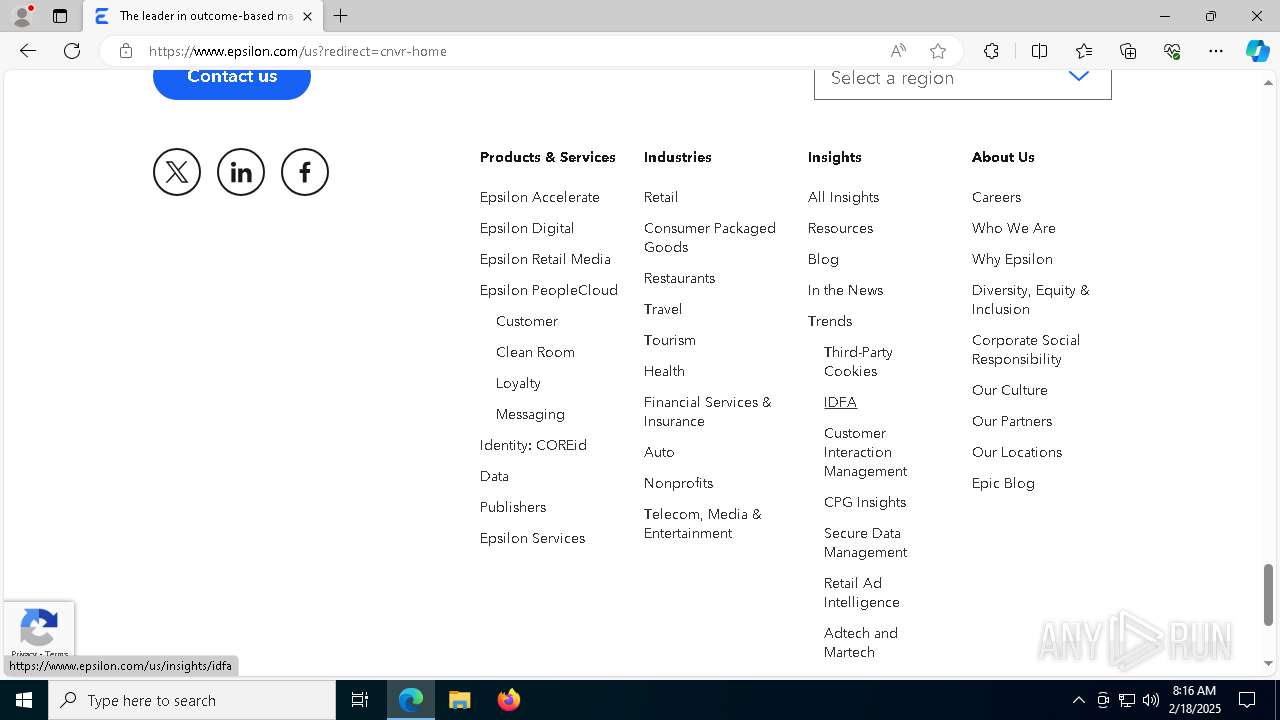The image size is (1280, 720).
Task: Open Consumer Packaged Goods industry link
Action: pos(710,237)
